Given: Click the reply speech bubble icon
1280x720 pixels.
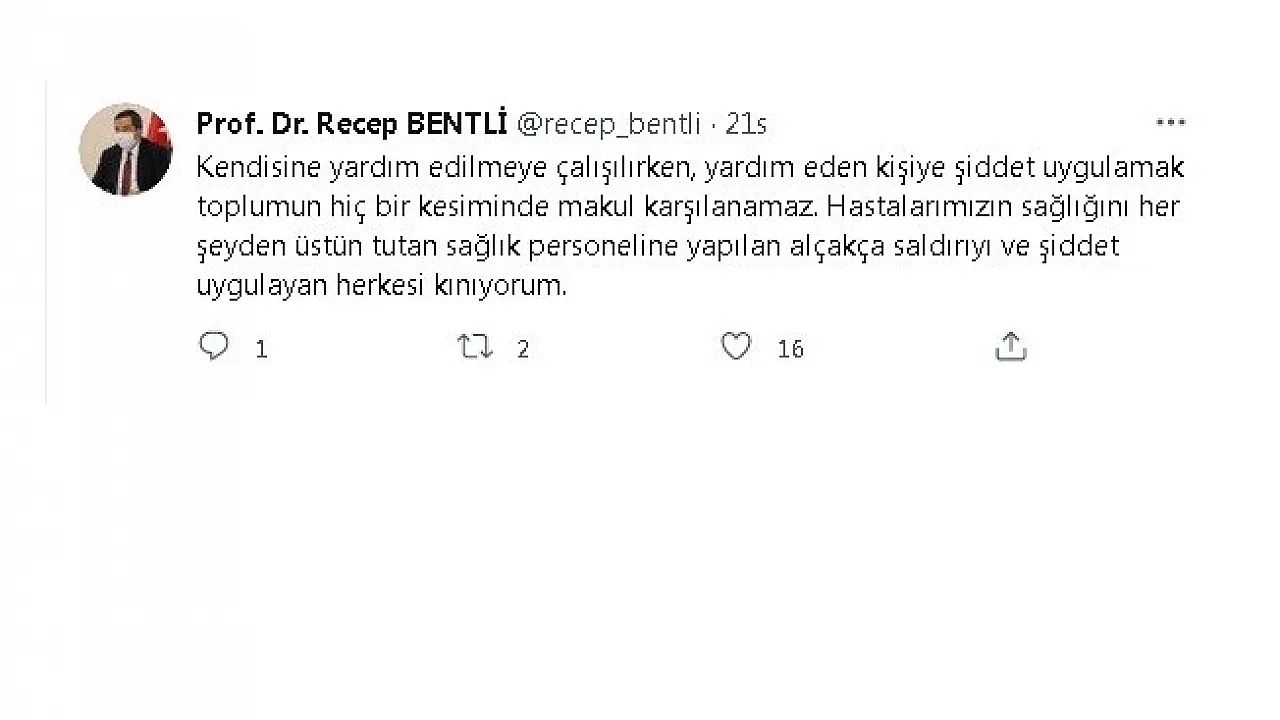Looking at the screenshot, I should pos(214,346).
